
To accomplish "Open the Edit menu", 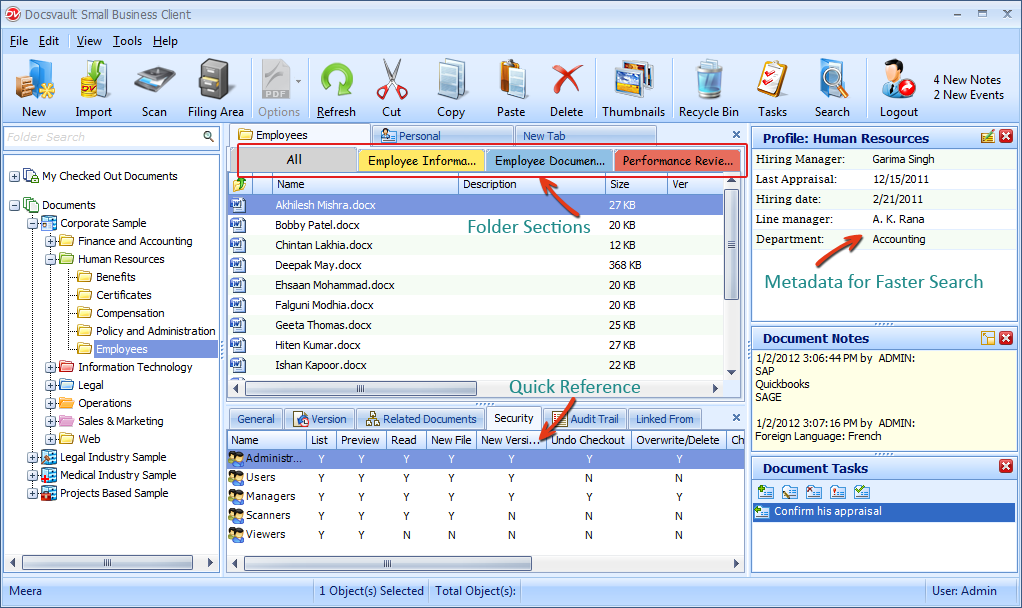I will point(49,41).
